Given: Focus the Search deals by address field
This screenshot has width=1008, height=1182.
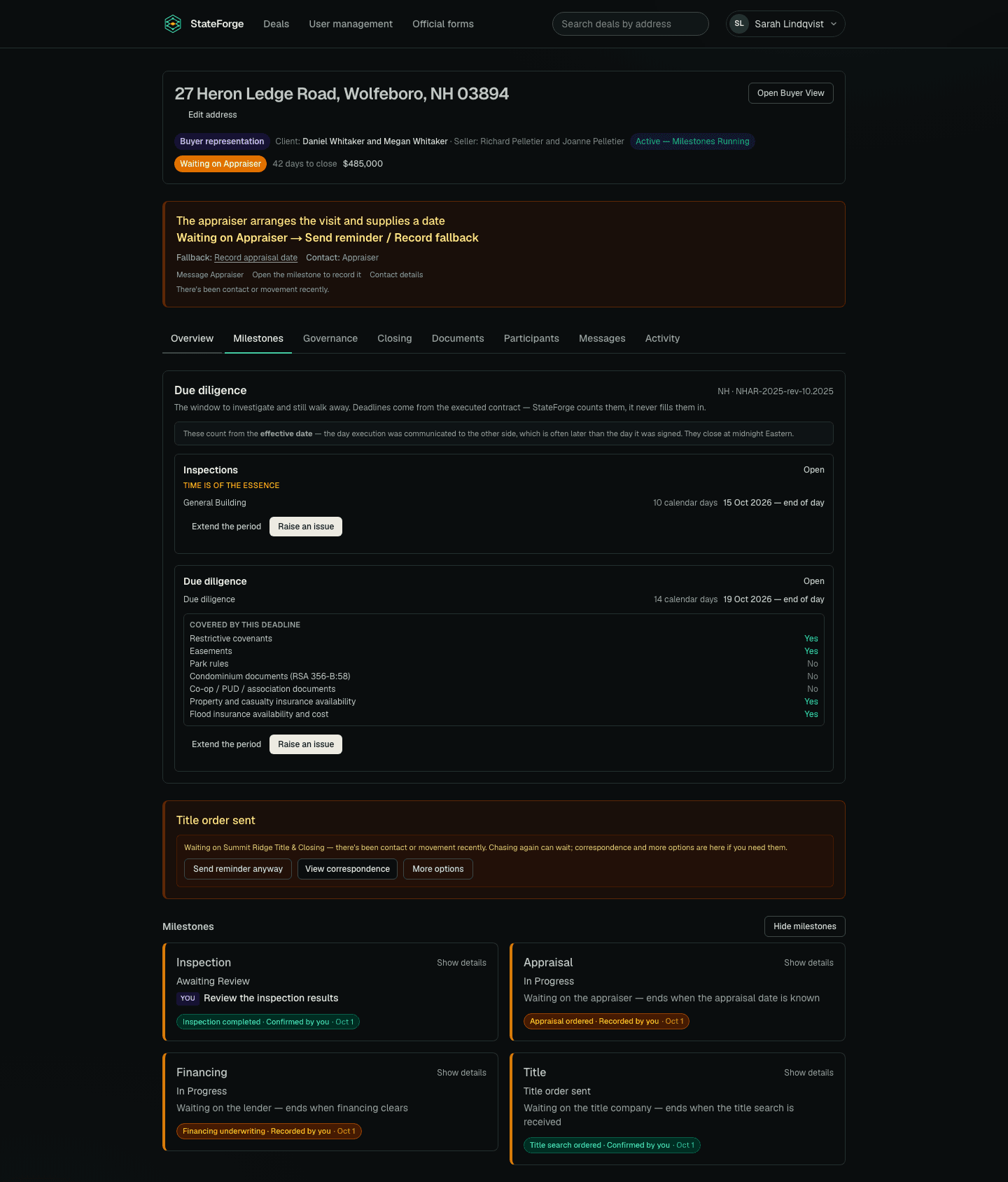Looking at the screenshot, I should (x=631, y=24).
